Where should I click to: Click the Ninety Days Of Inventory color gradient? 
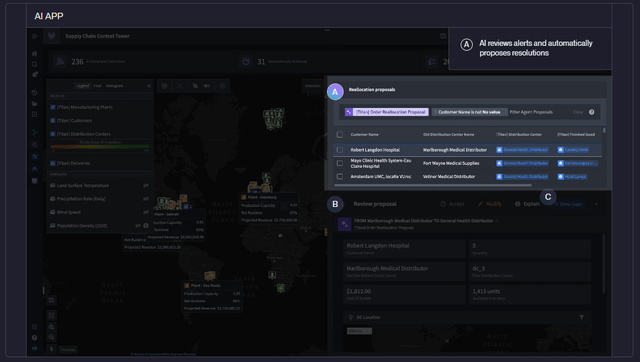pos(100,146)
